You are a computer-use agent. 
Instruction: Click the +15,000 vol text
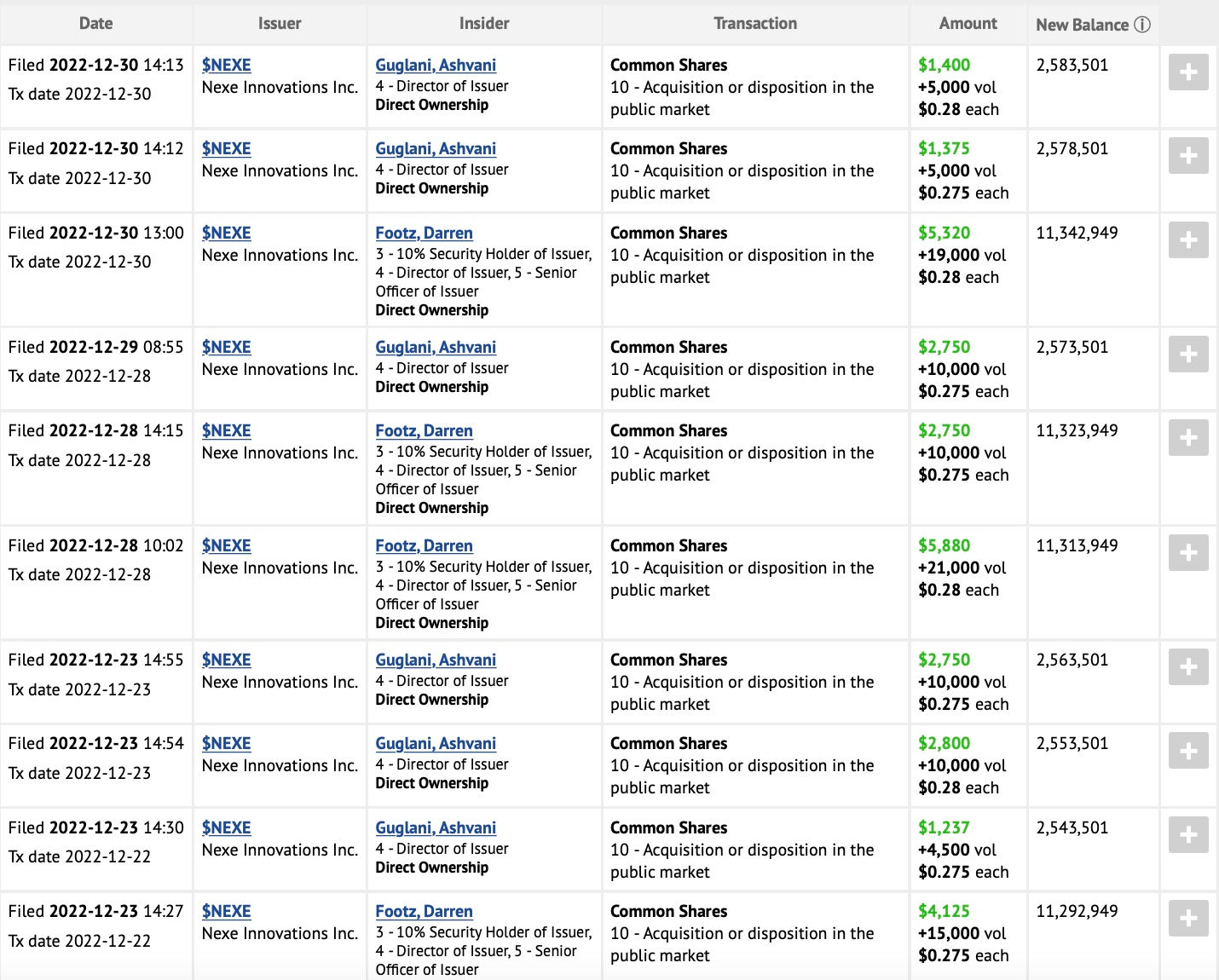(962, 933)
